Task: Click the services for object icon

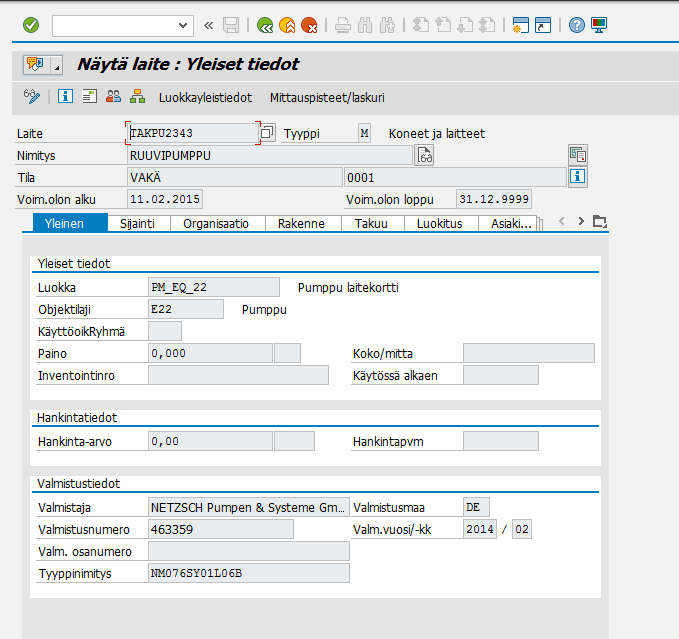Action: tap(36, 65)
